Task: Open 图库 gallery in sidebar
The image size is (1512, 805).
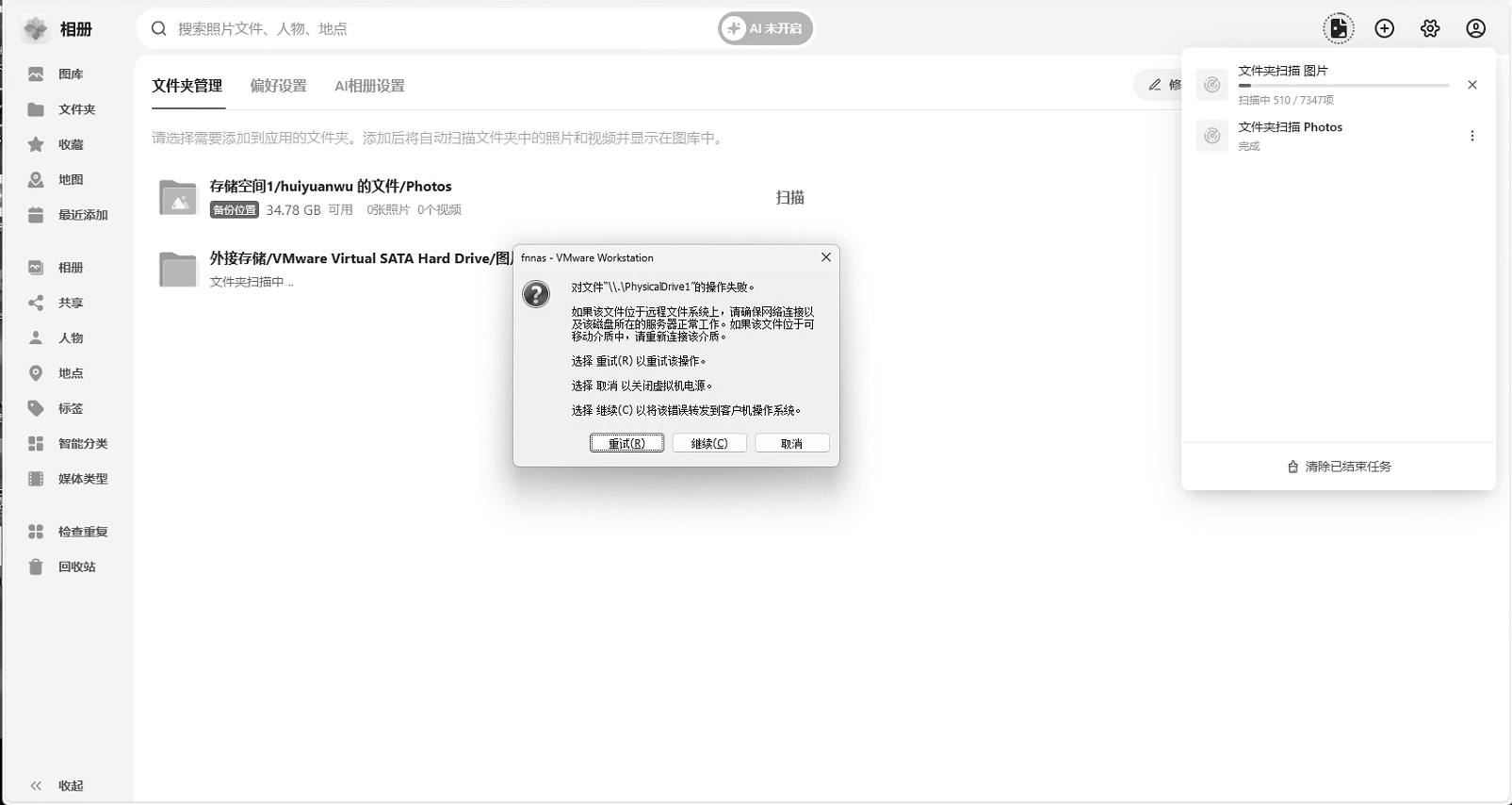Action: pos(70,74)
